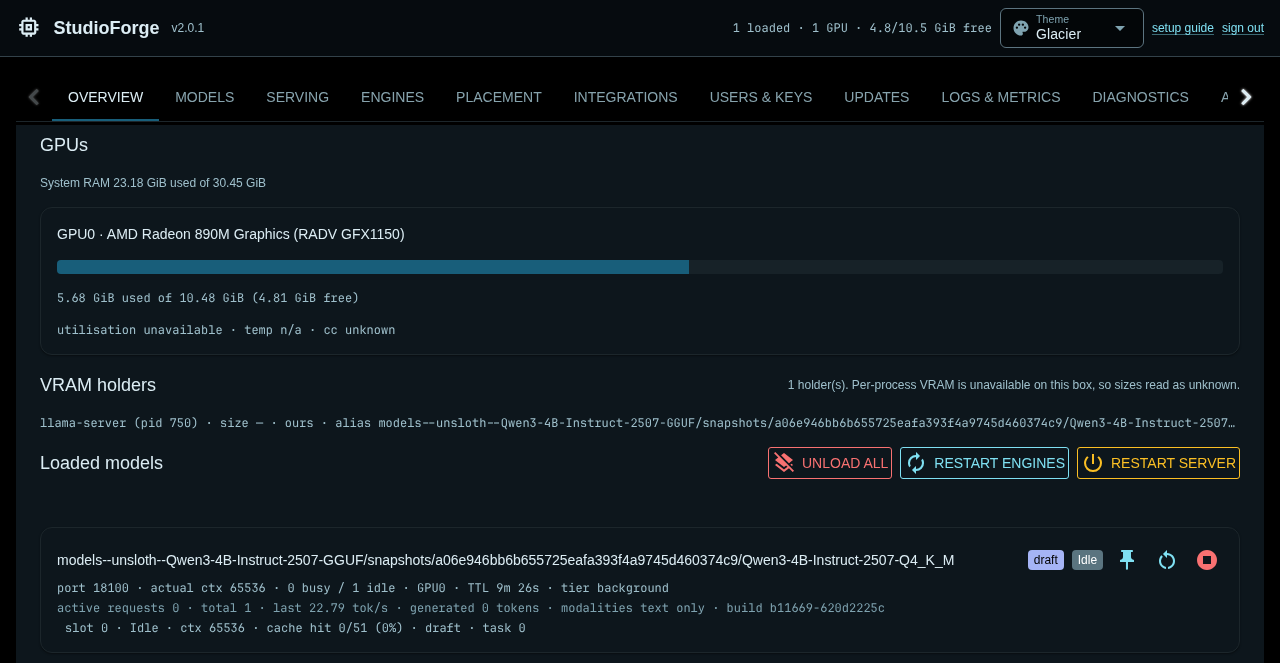Switch to the Overview tab

coord(105,97)
